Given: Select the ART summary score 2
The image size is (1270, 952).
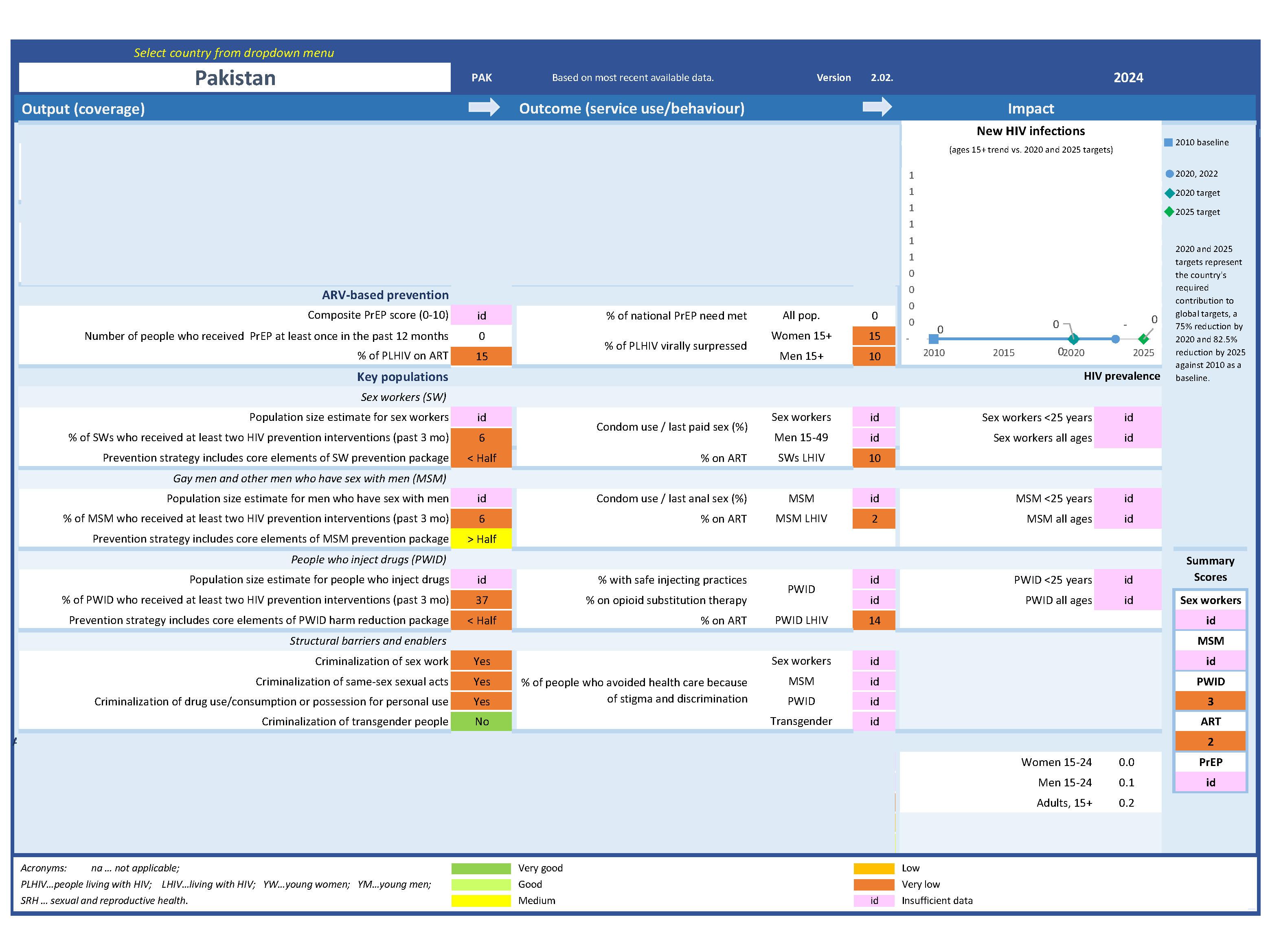Looking at the screenshot, I should (x=1210, y=742).
